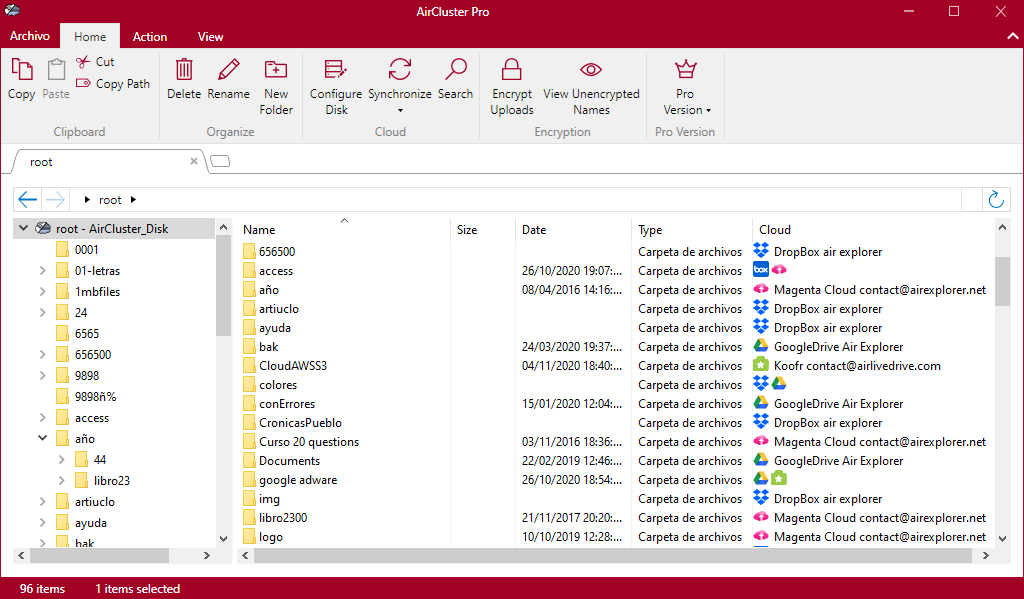Select the 9898ñ% folder in tree
Screen dimensions: 1024x599
pos(95,397)
